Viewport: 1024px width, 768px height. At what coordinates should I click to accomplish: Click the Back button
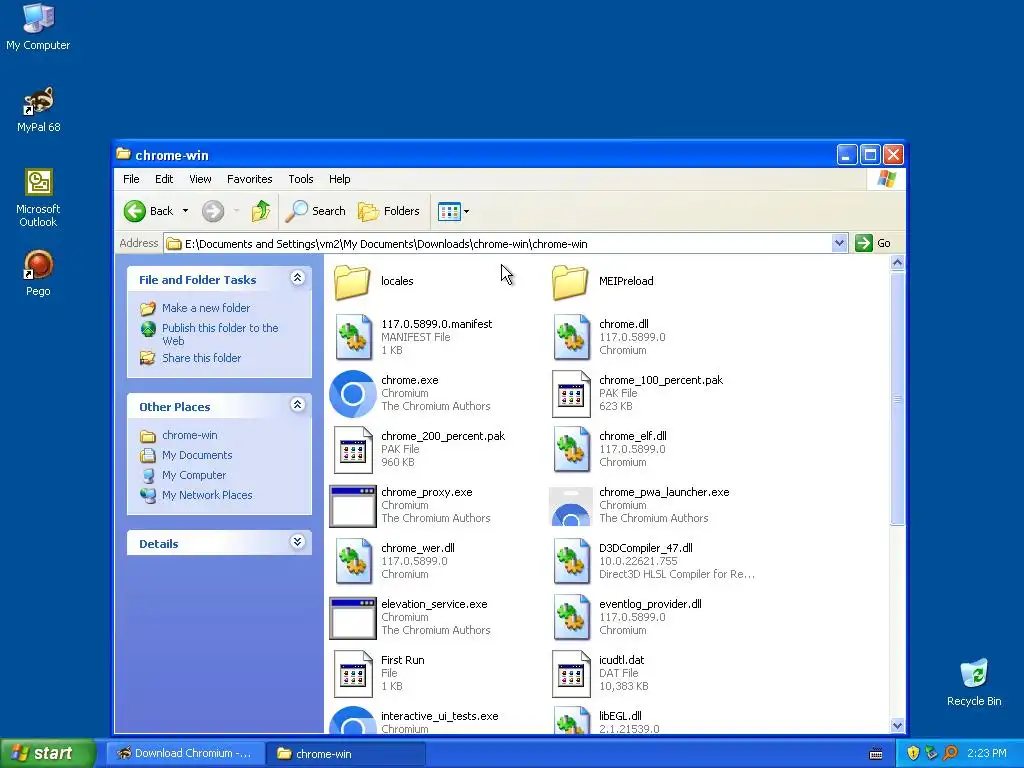click(150, 211)
